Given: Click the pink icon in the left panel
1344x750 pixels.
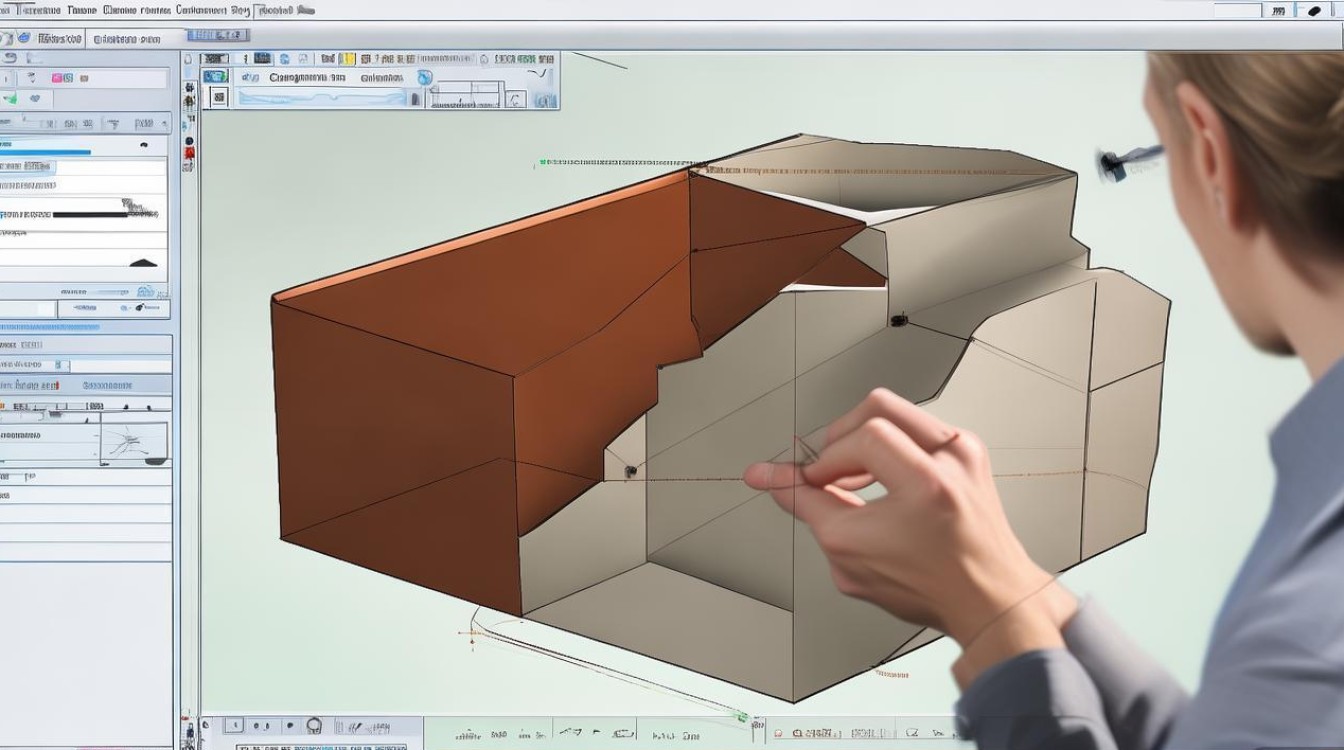Looking at the screenshot, I should tap(58, 78).
